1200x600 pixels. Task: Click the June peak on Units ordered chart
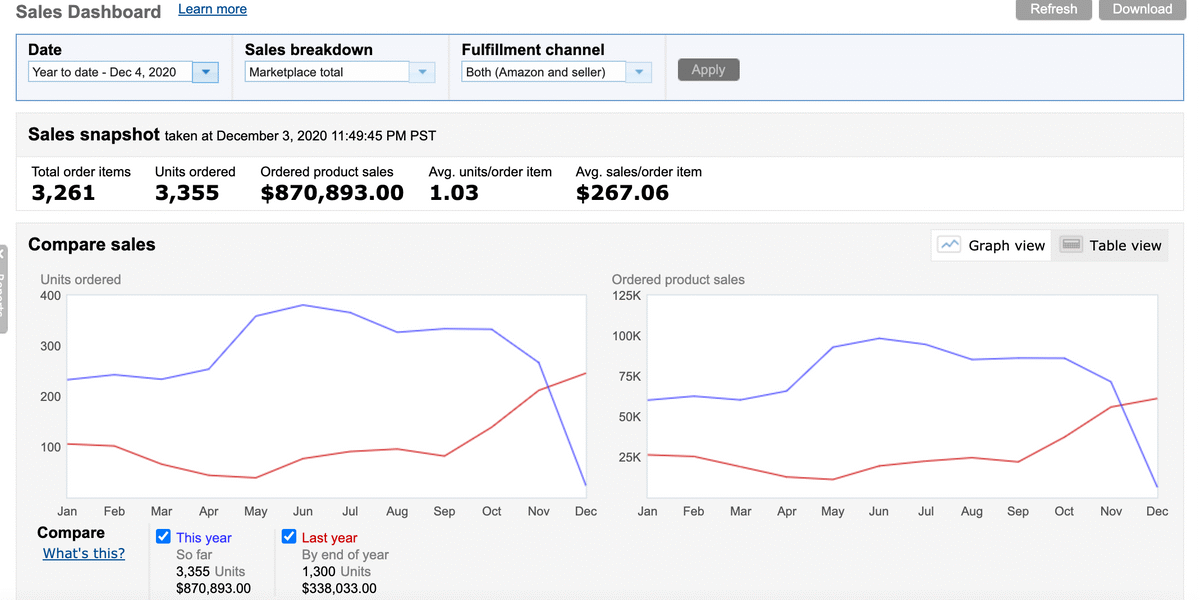[x=303, y=305]
